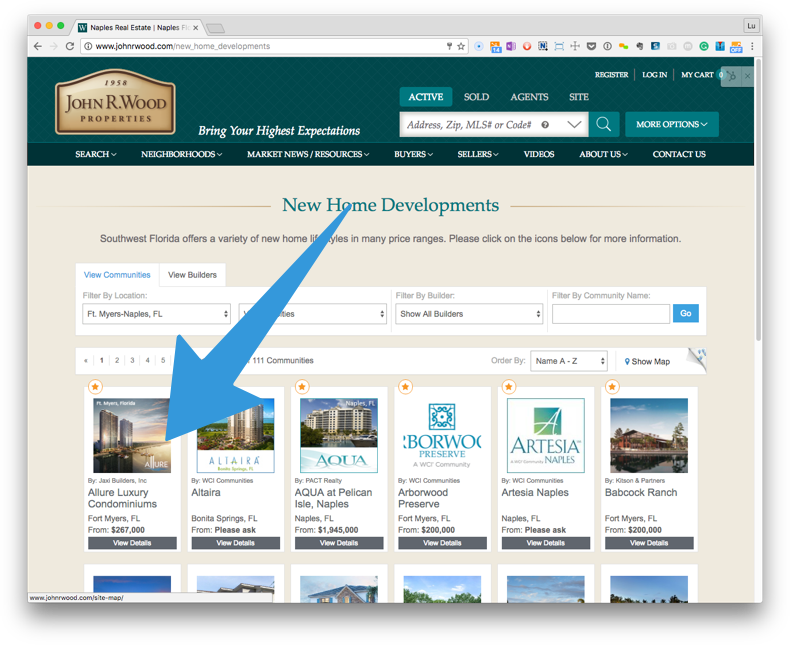The image size is (790, 645).
Task: Click the John R. Wood Properties logo
Action: (115, 102)
